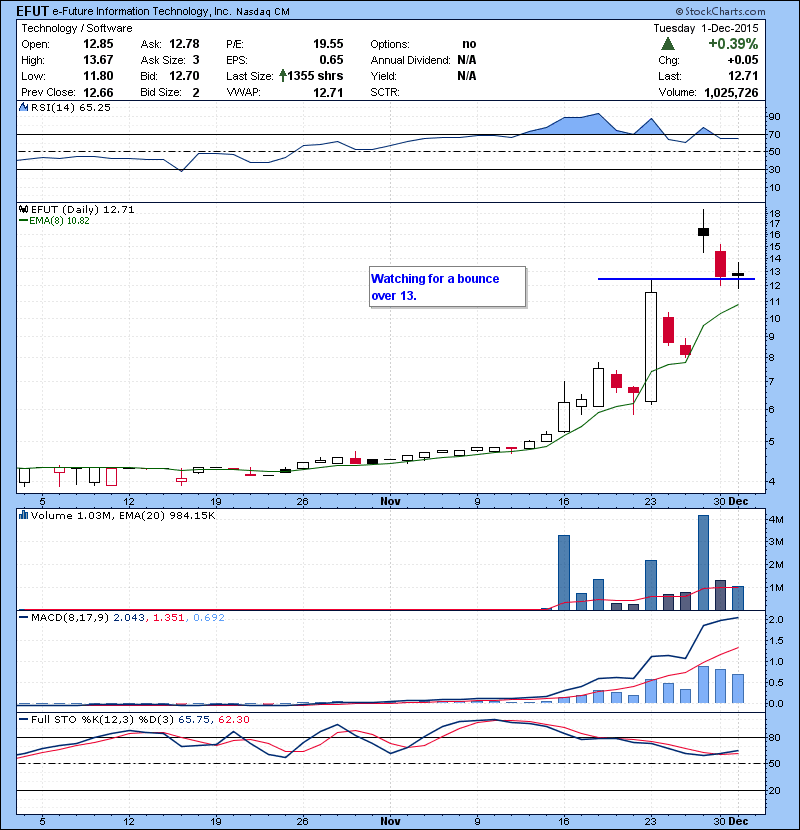Click the '30 Dec' label on the bottom axis
Viewport: 800px width, 830px height.
730,821
